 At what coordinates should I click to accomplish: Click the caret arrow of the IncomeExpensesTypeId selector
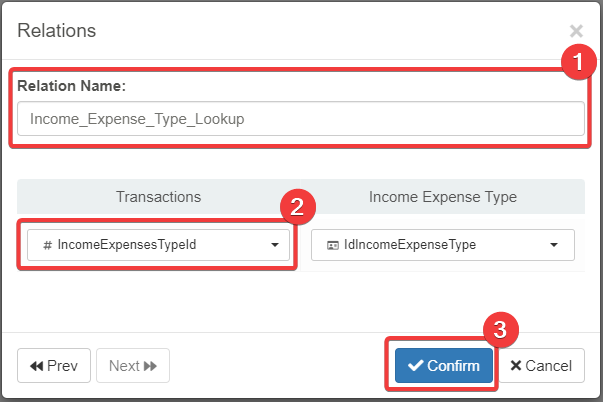pos(275,245)
